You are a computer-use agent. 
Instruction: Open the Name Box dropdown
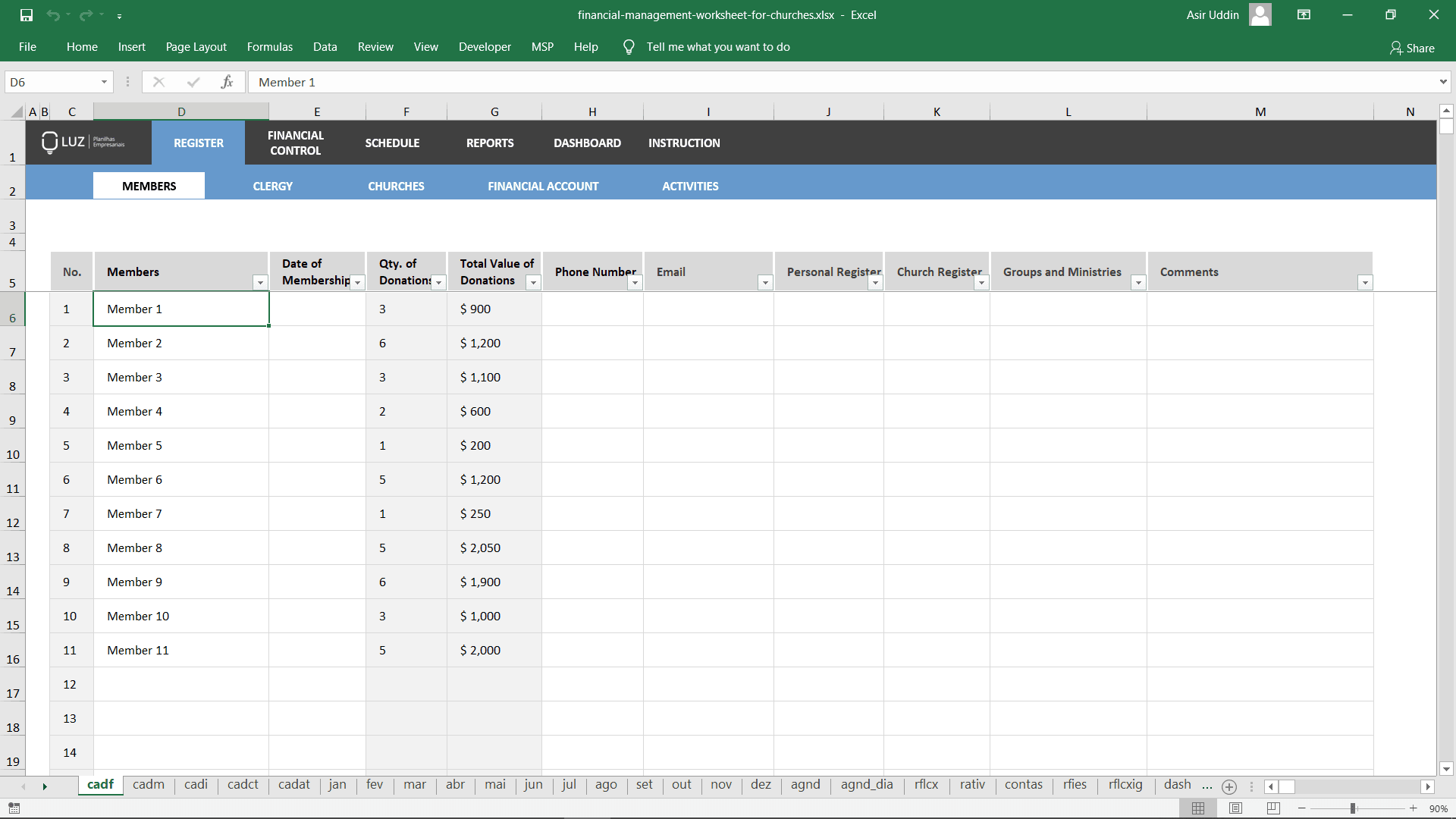[105, 81]
